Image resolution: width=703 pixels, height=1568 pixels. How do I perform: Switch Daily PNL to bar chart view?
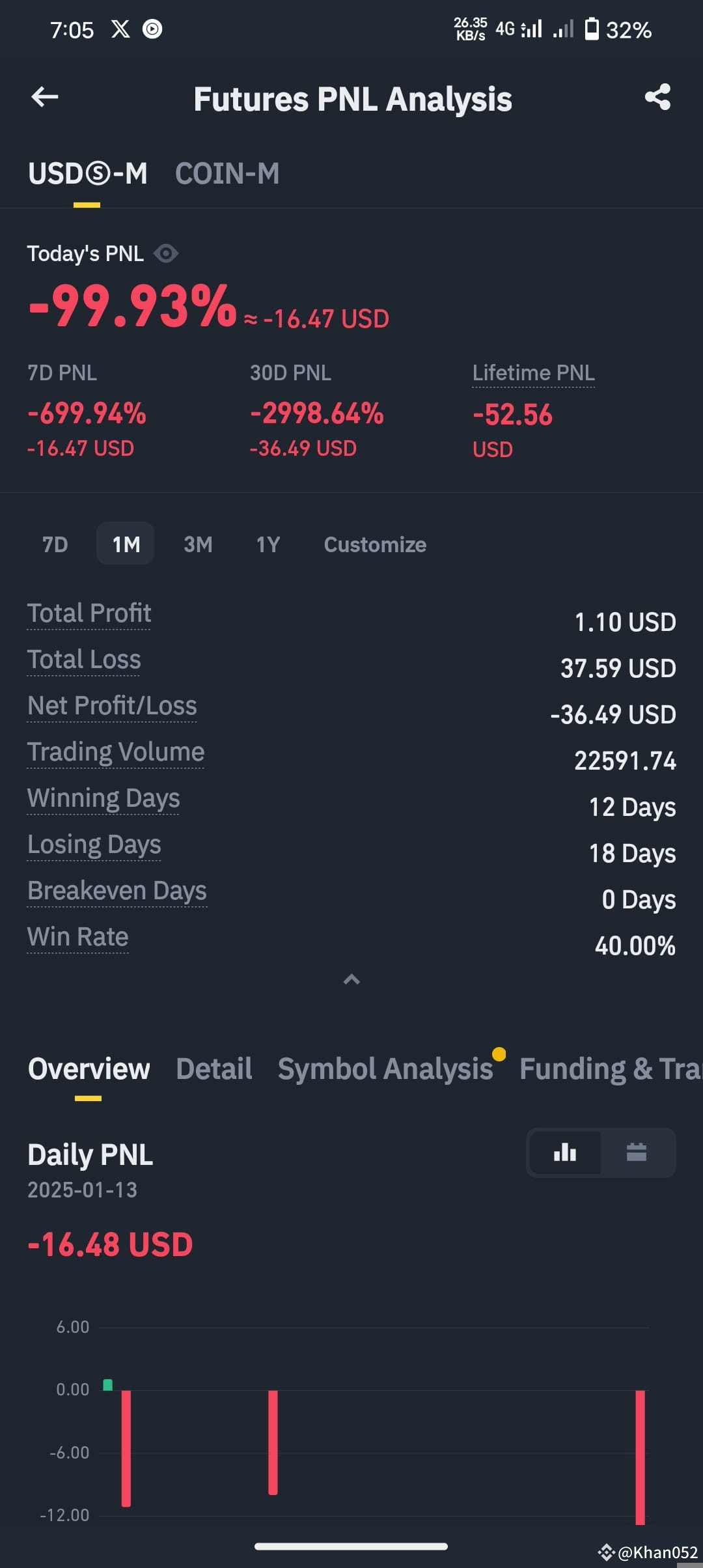tap(565, 1153)
